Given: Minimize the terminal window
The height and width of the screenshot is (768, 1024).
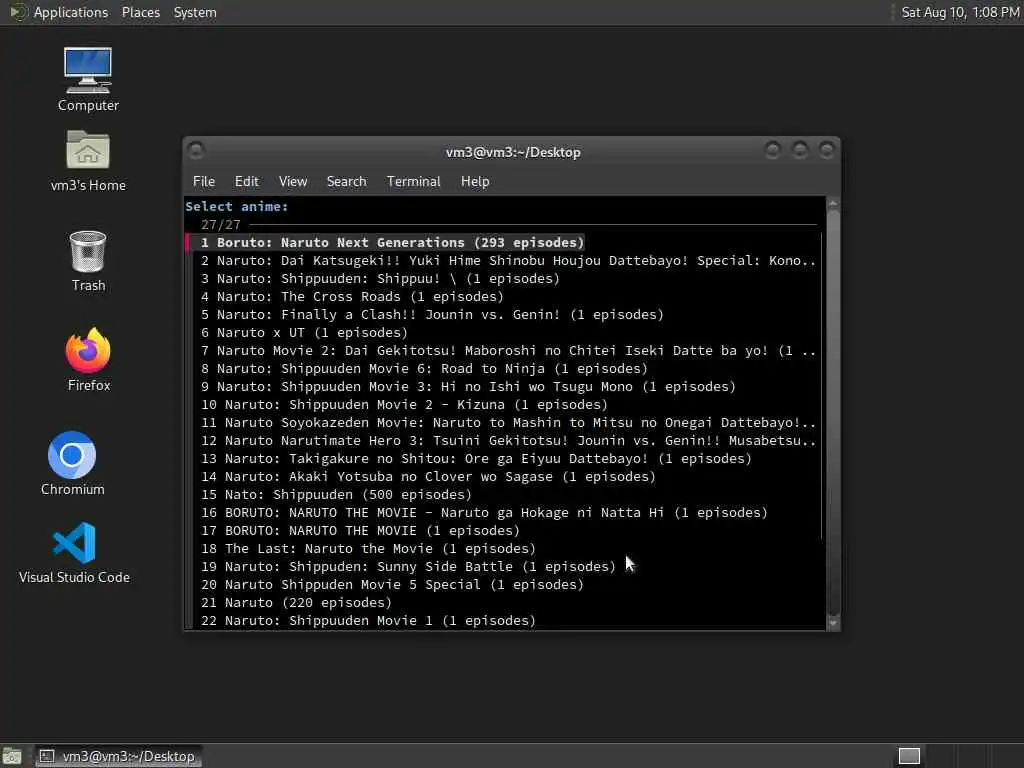Looking at the screenshot, I should coord(773,151).
